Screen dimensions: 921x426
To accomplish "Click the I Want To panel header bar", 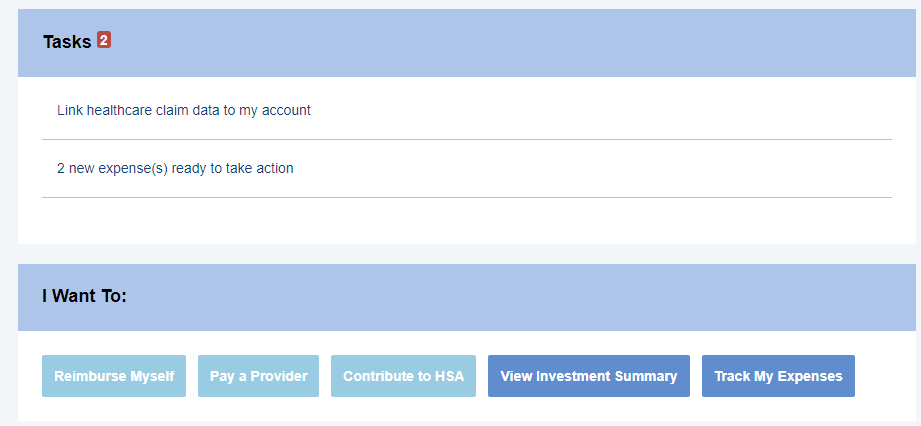I will [500, 297].
